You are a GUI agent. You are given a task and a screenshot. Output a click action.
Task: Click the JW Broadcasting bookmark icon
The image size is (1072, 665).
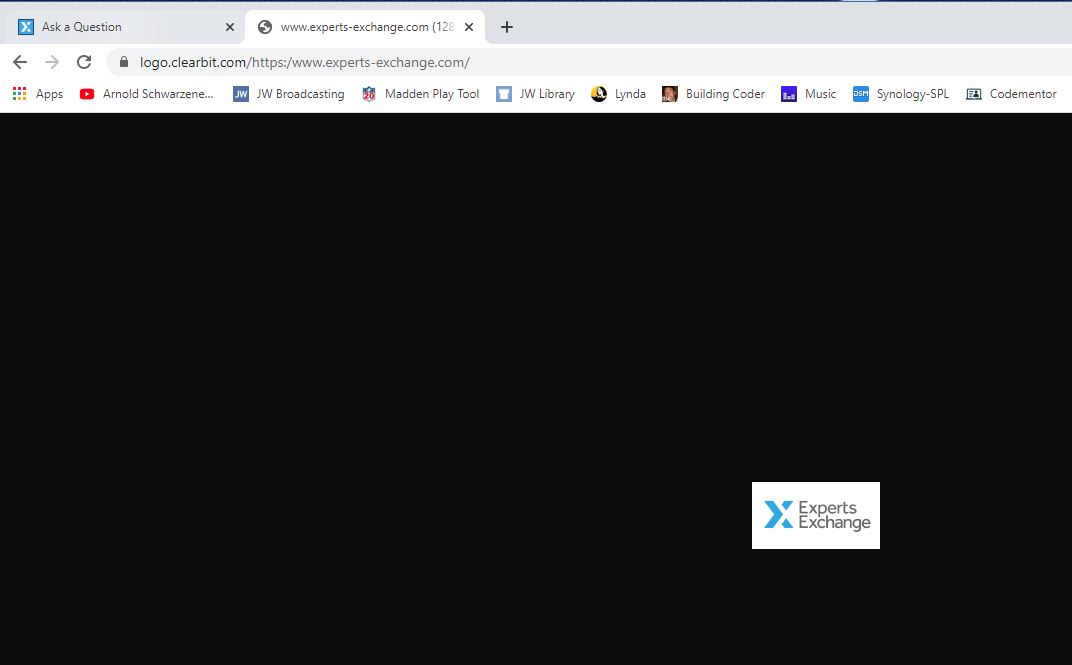tap(240, 94)
